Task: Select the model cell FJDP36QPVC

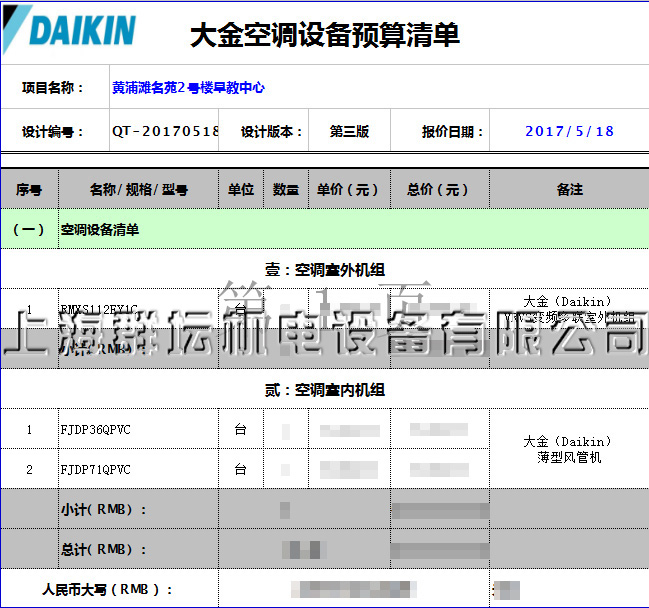Action: (x=138, y=430)
